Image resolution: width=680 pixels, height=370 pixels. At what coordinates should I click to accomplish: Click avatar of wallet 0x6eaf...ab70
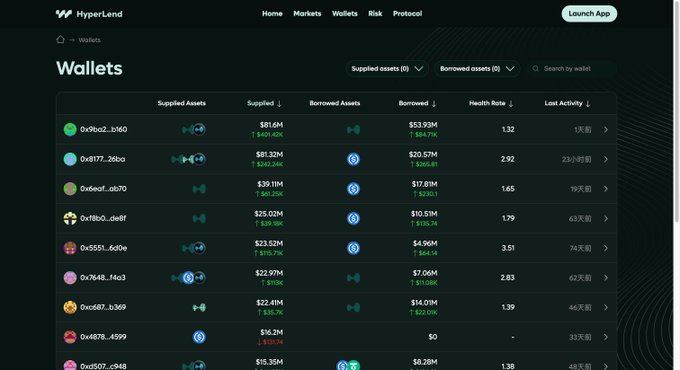(x=70, y=189)
